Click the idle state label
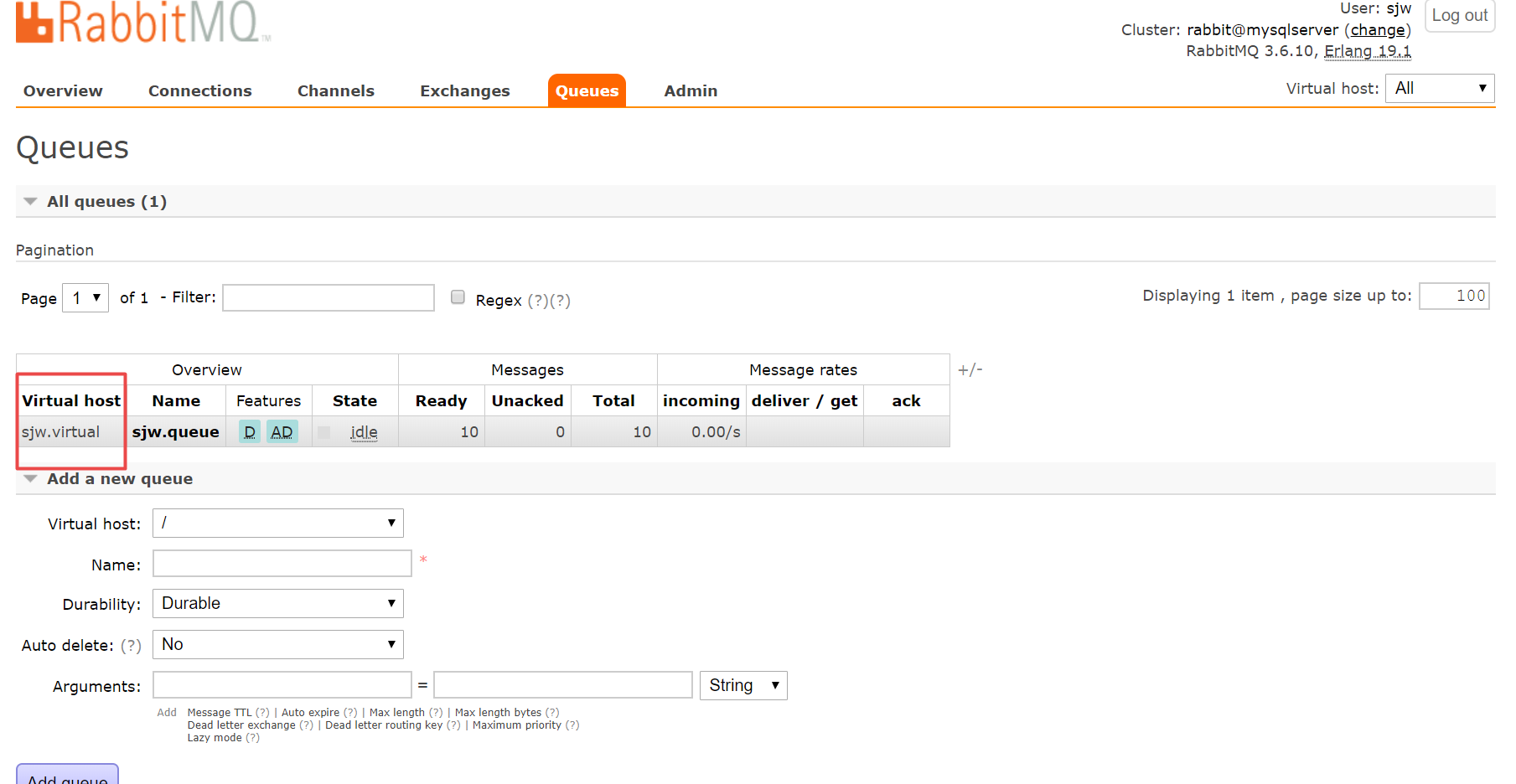Screen dimensions: 1516x784 (364, 432)
